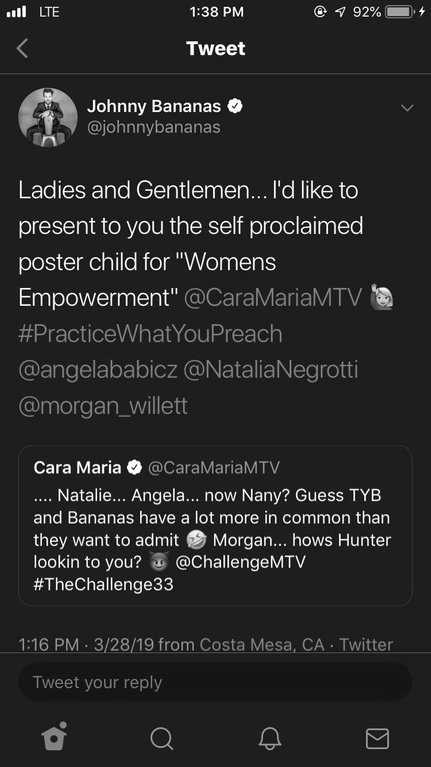Open the #PracticeWhatYouPreach hashtag
This screenshot has width=431, height=767.
pyautogui.click(x=150, y=334)
